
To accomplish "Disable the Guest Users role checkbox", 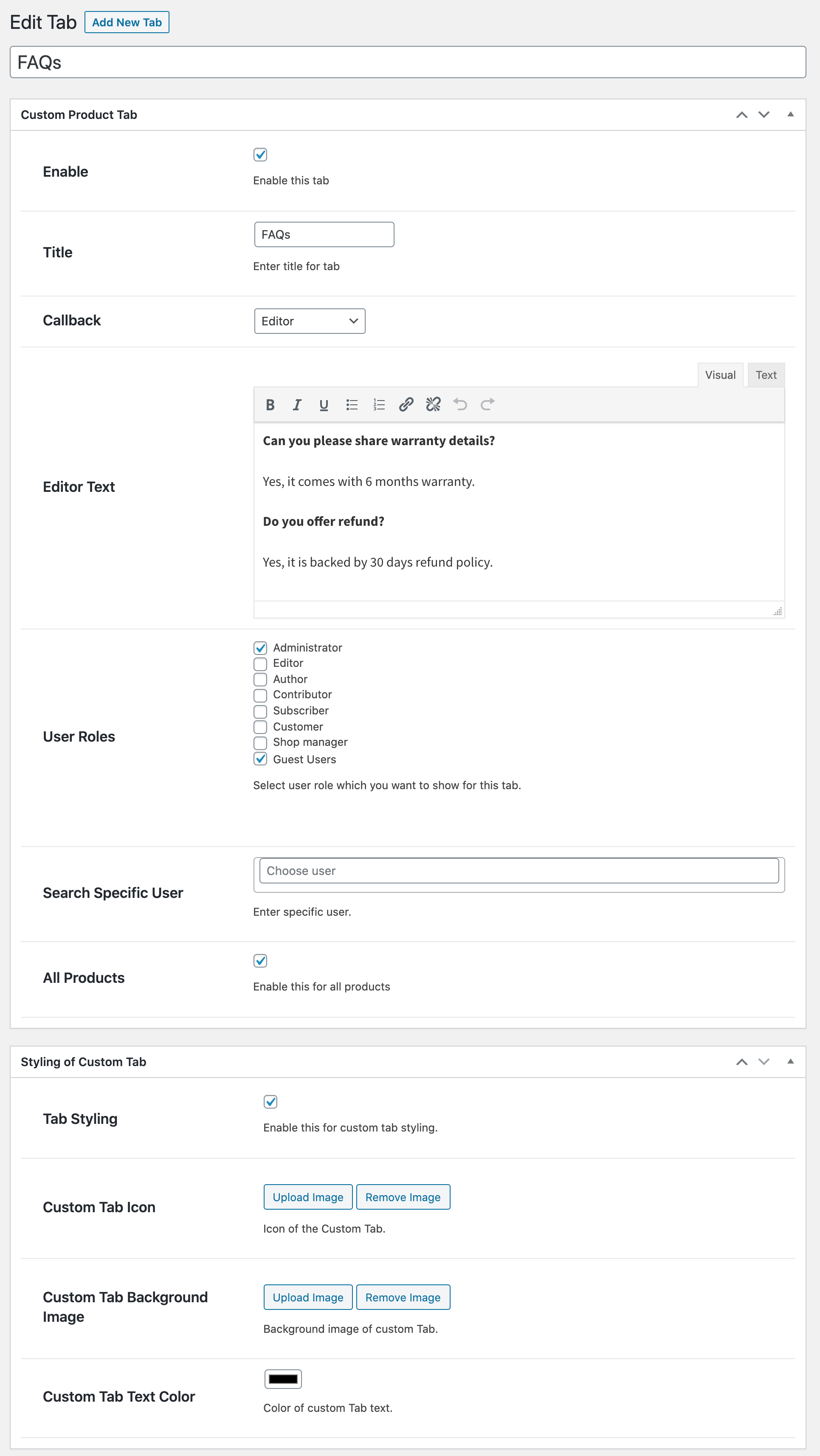I will (x=260, y=759).
